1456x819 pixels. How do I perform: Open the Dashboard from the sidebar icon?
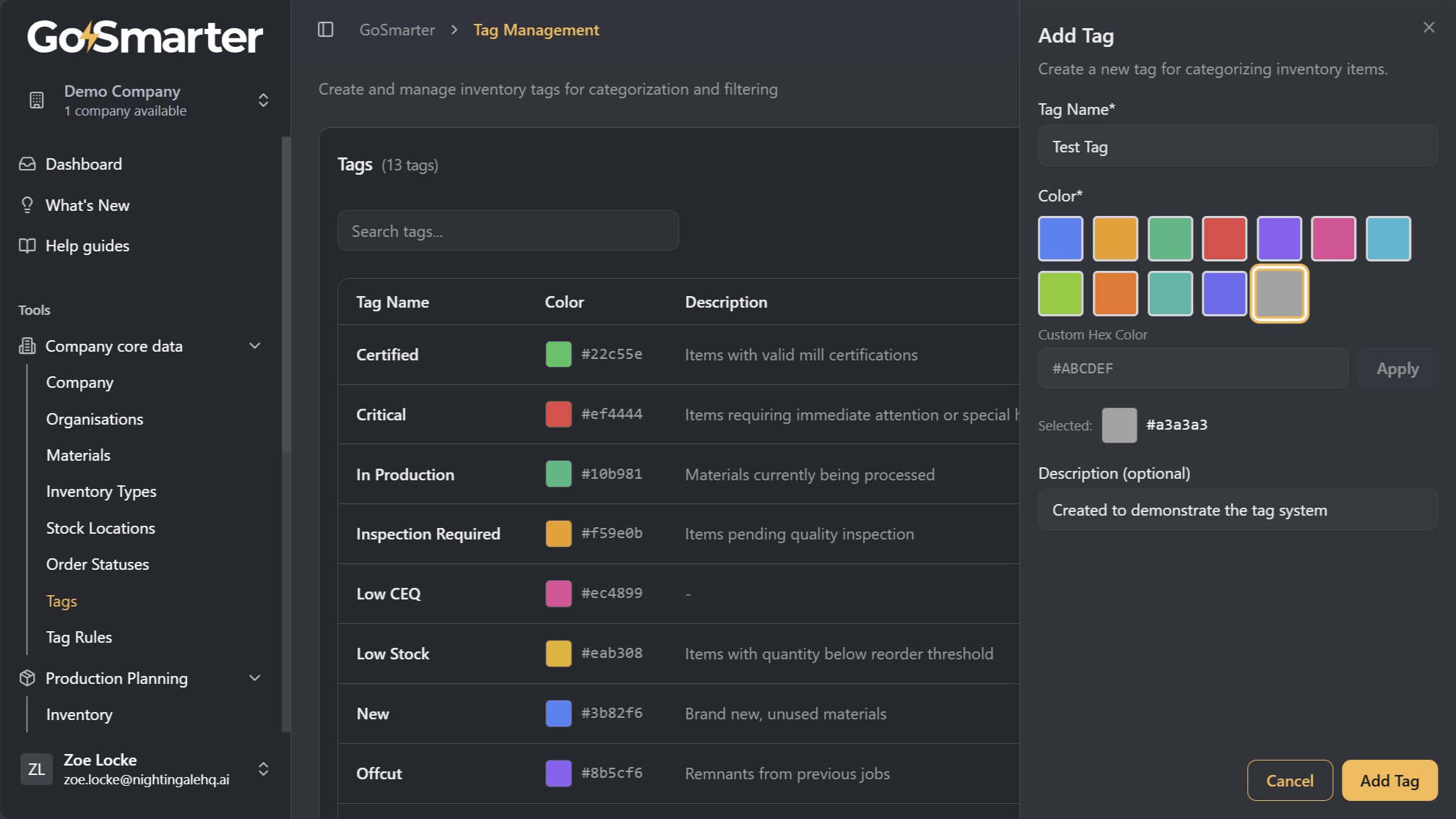coord(27,164)
